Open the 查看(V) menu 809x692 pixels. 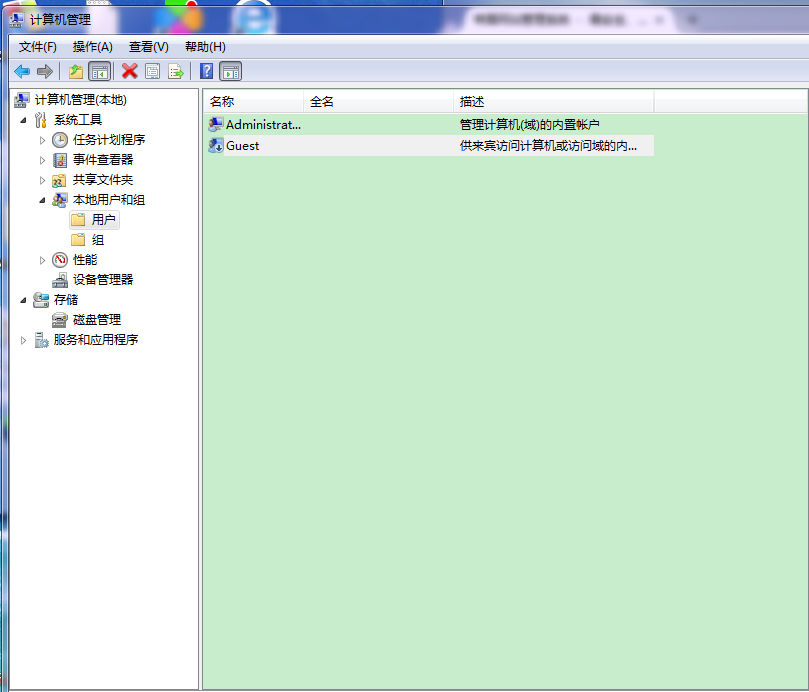click(x=149, y=47)
